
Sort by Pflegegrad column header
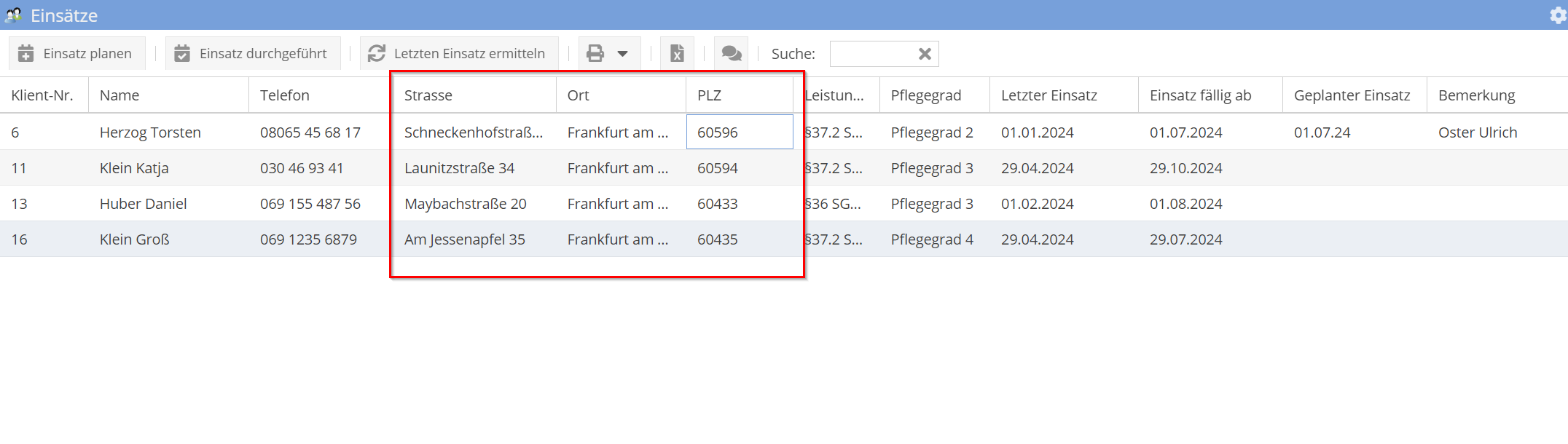click(934, 95)
